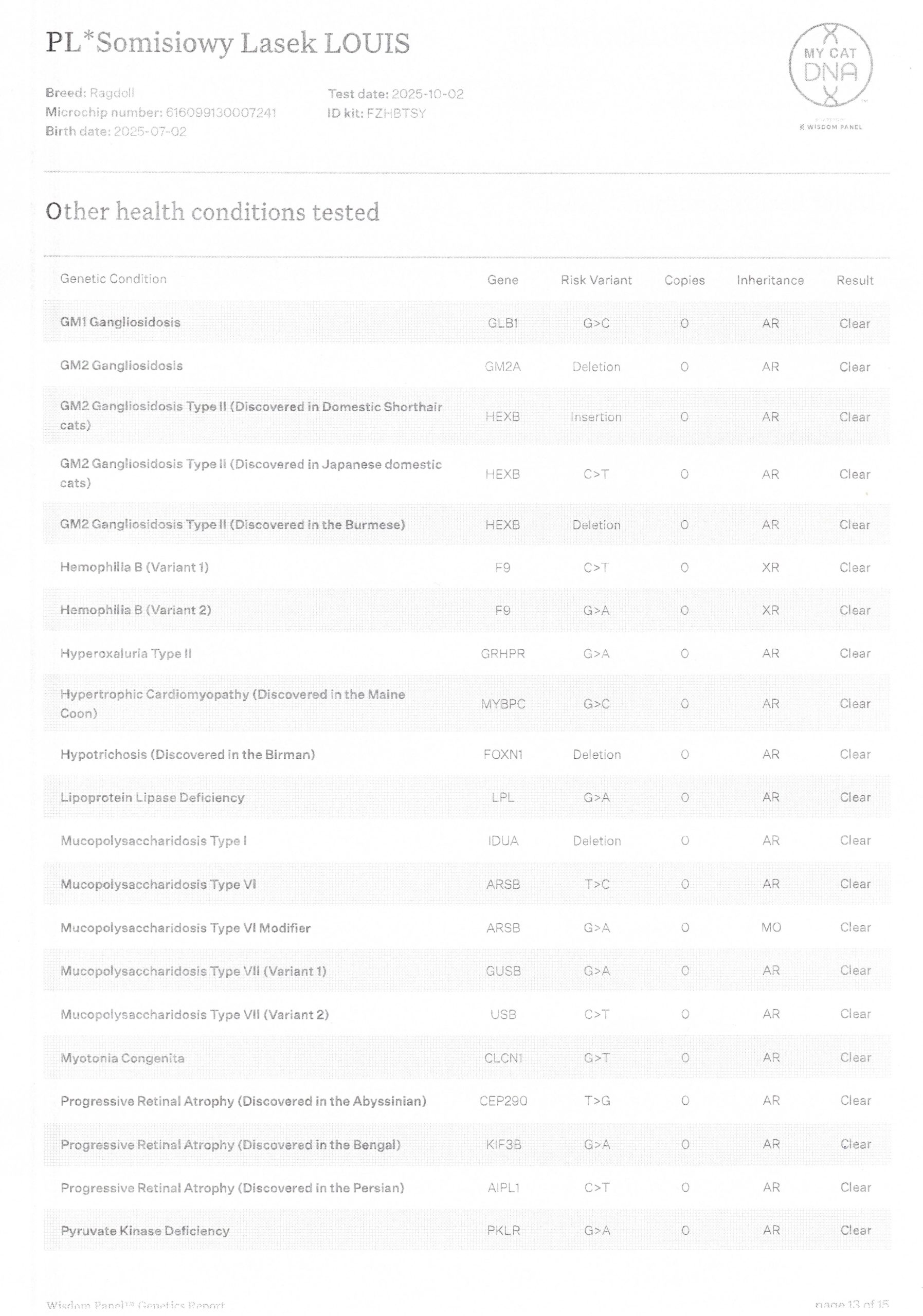923x1316 pixels.
Task: Click the MO inheritance value
Action: pyautogui.click(x=770, y=927)
